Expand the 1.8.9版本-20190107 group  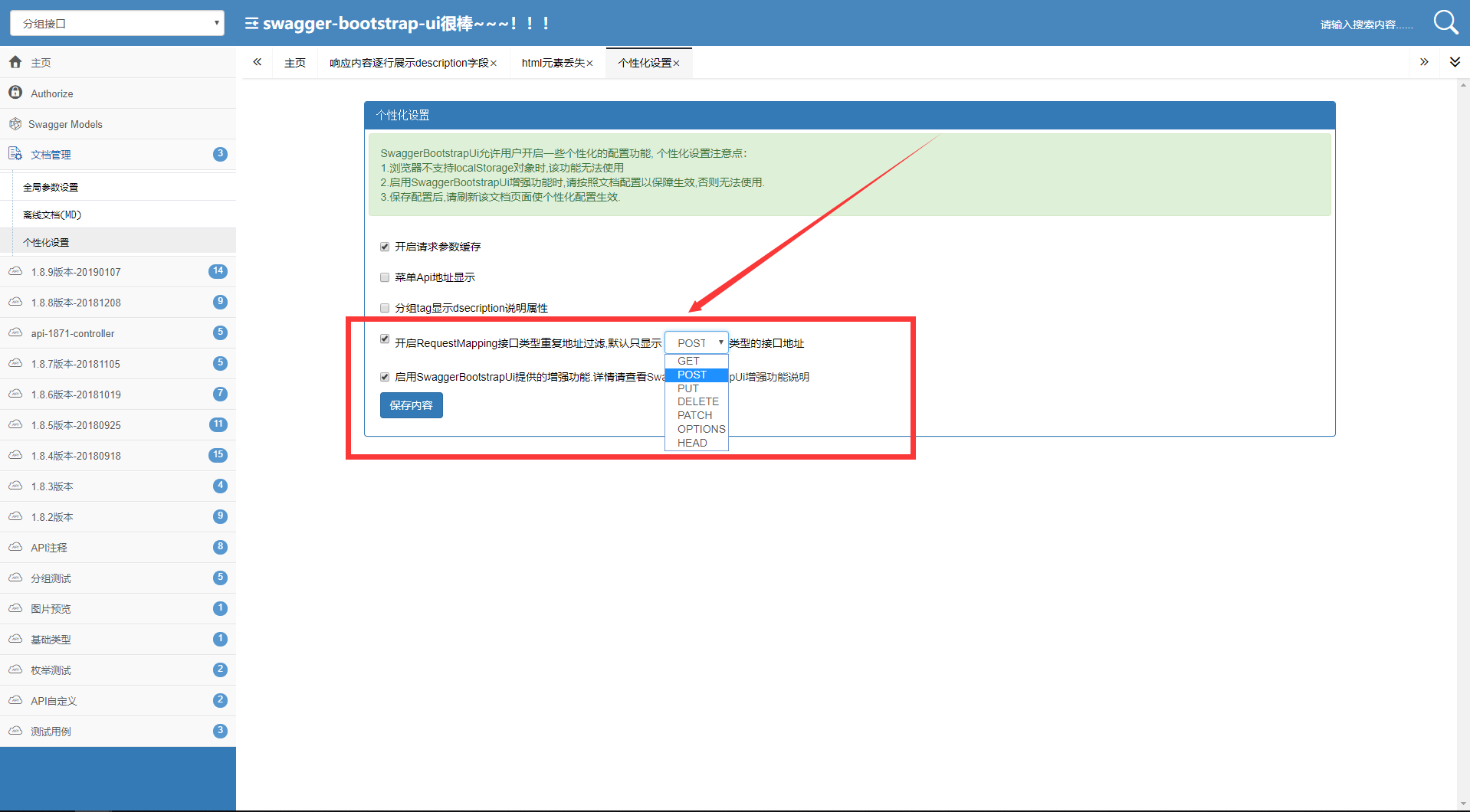(118, 271)
